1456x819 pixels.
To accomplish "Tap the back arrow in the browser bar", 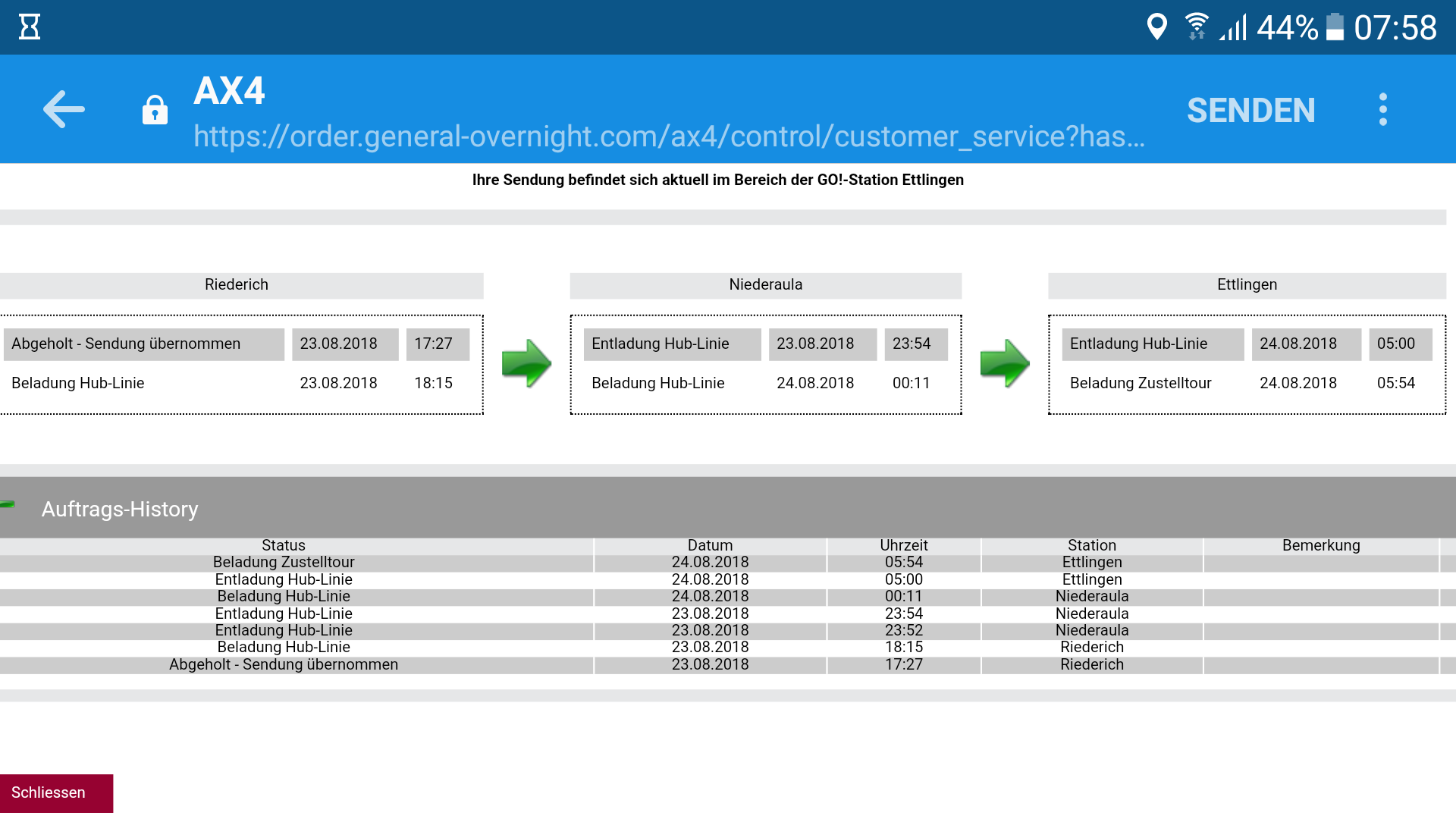I will [x=64, y=110].
